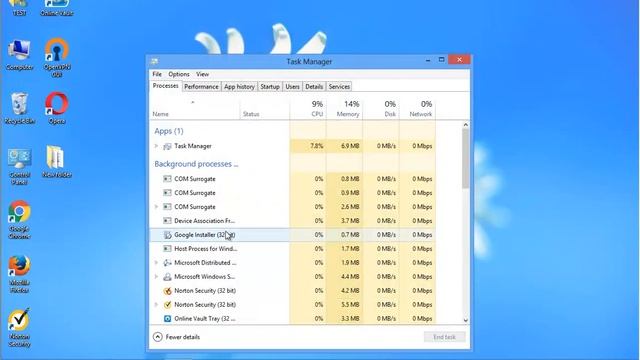The height and width of the screenshot is (360, 640).
Task: Collapse view with Fewer details arrow
Action: (x=158, y=337)
